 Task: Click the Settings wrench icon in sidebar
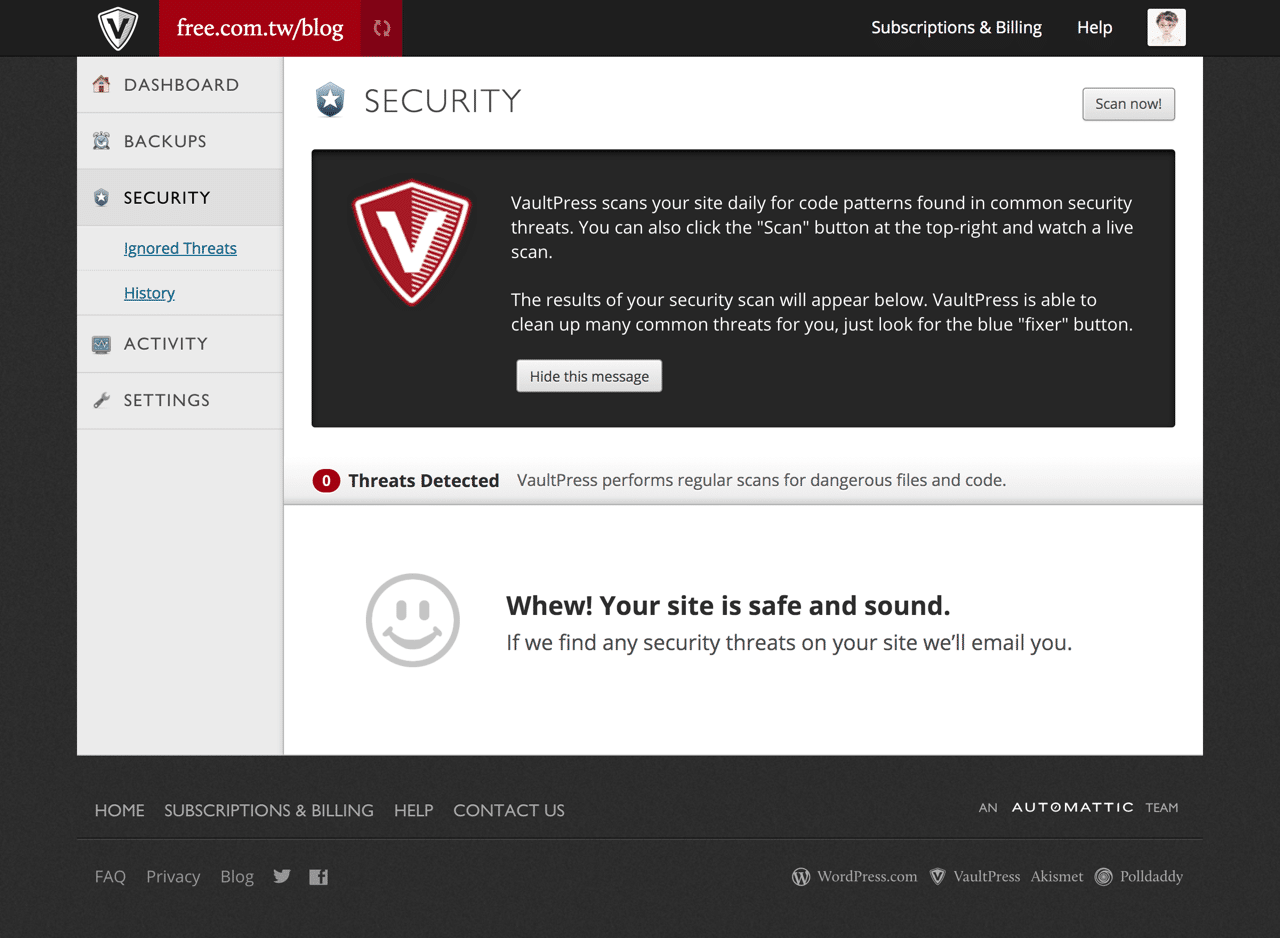[x=101, y=400]
